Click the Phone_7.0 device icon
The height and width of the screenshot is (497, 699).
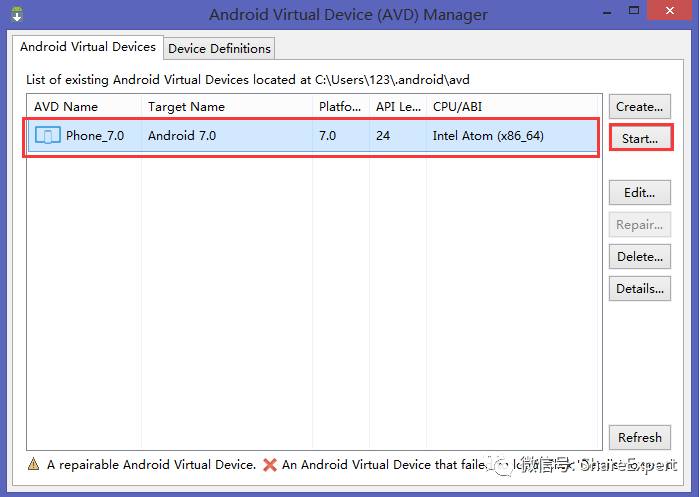(48, 136)
